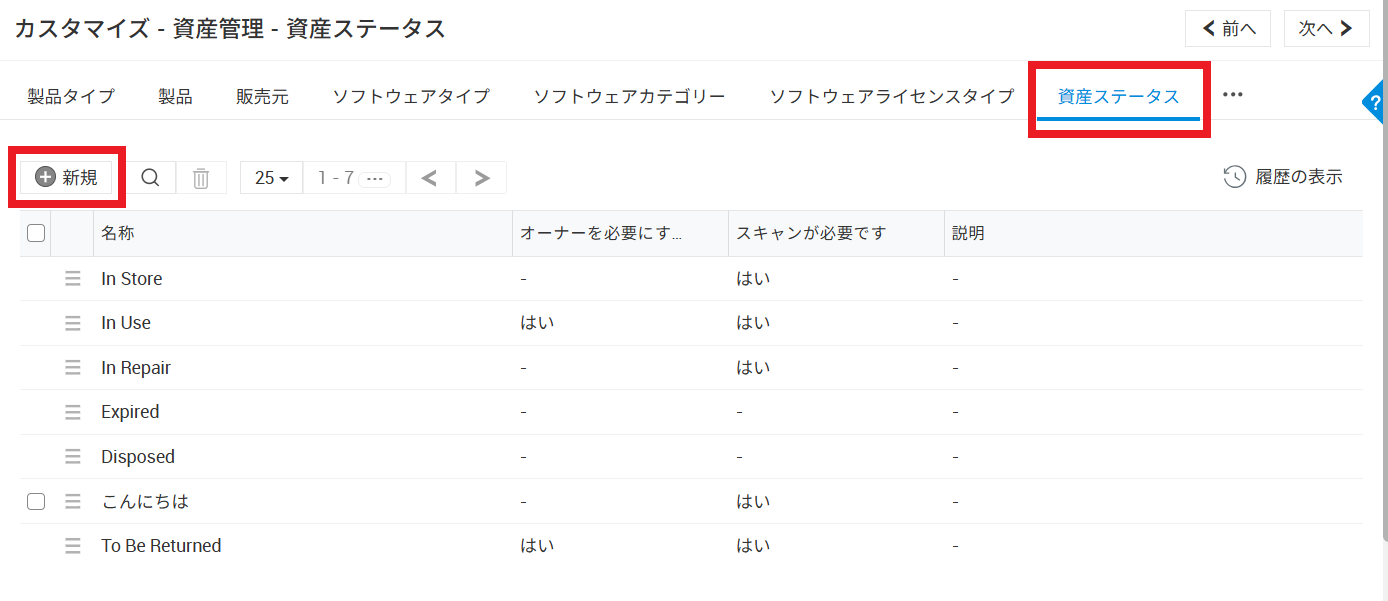Click the blue help question mark icon
This screenshot has width=1388, height=601.
tap(1376, 102)
